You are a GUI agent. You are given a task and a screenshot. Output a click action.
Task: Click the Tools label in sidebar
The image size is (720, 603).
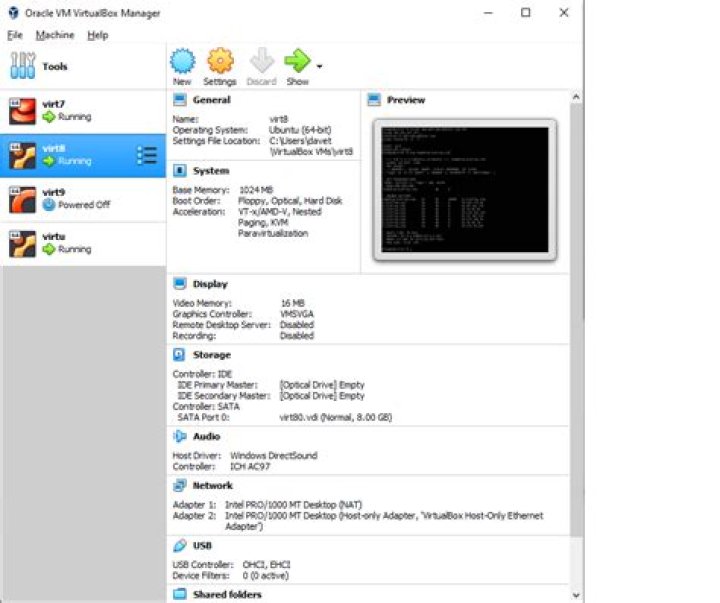55,67
